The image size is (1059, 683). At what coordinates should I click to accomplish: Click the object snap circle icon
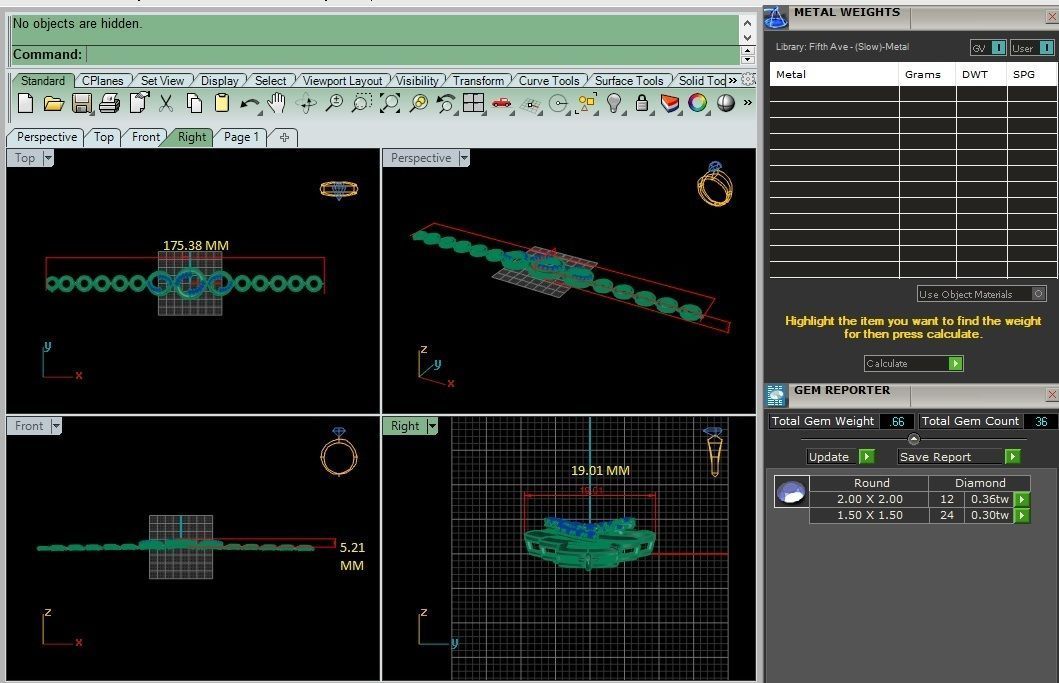pos(559,103)
